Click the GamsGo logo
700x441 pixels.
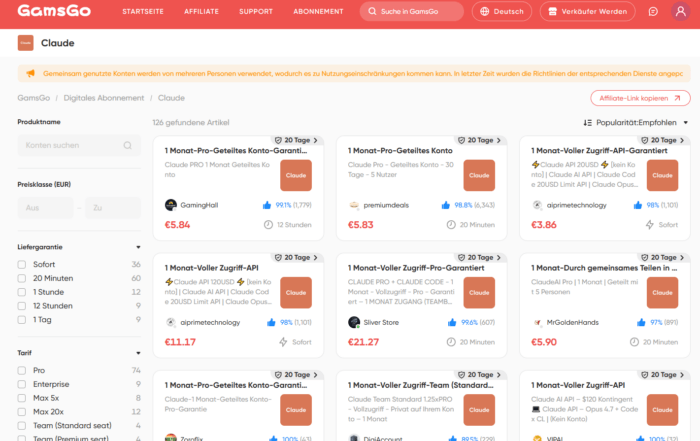[x=54, y=11]
